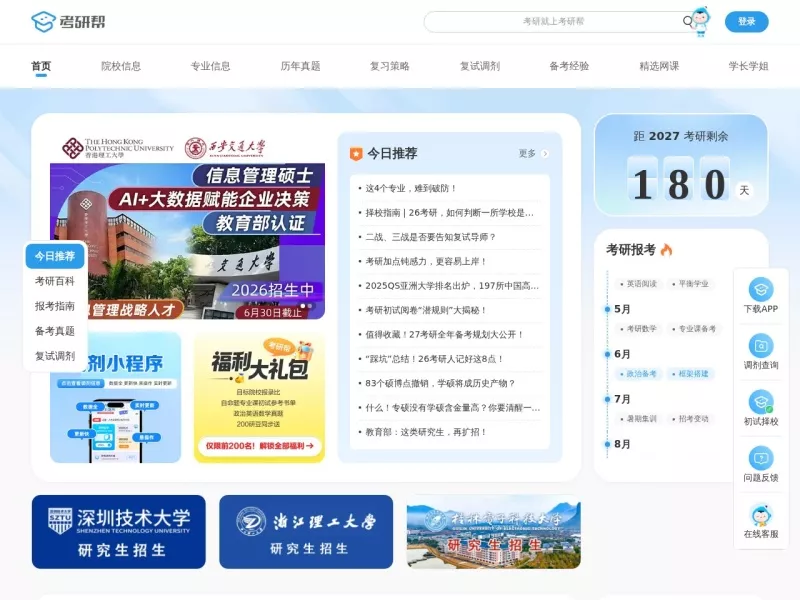Click the 暑期集训 tag

tap(638, 418)
